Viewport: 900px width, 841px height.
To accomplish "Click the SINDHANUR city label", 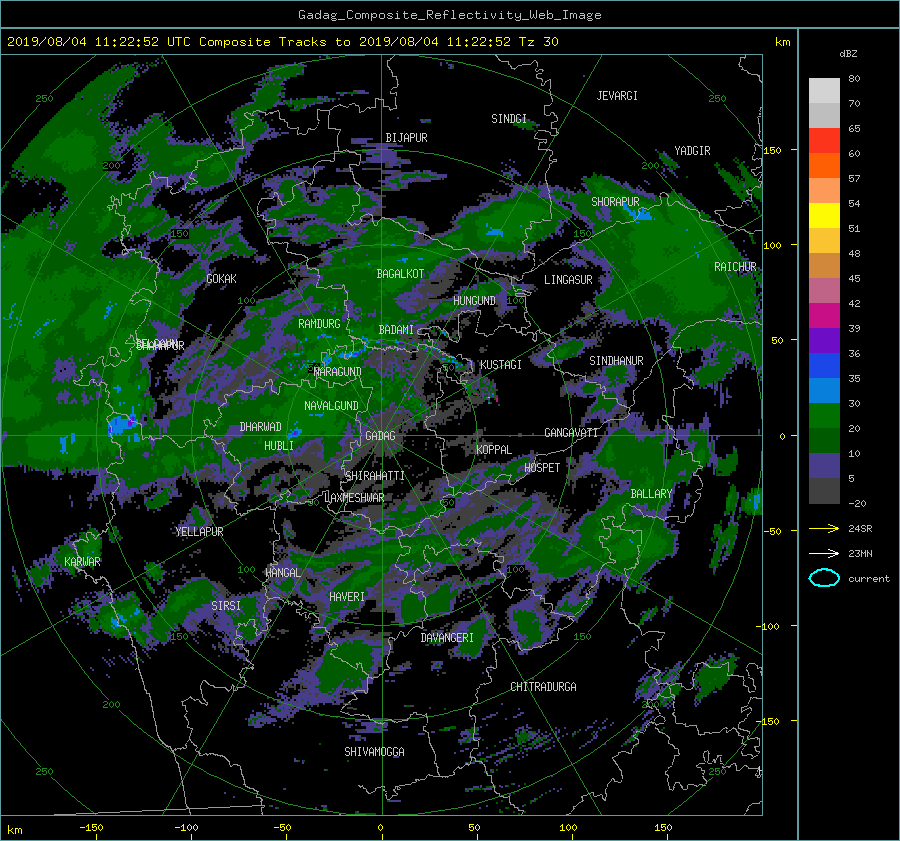I will (x=616, y=361).
